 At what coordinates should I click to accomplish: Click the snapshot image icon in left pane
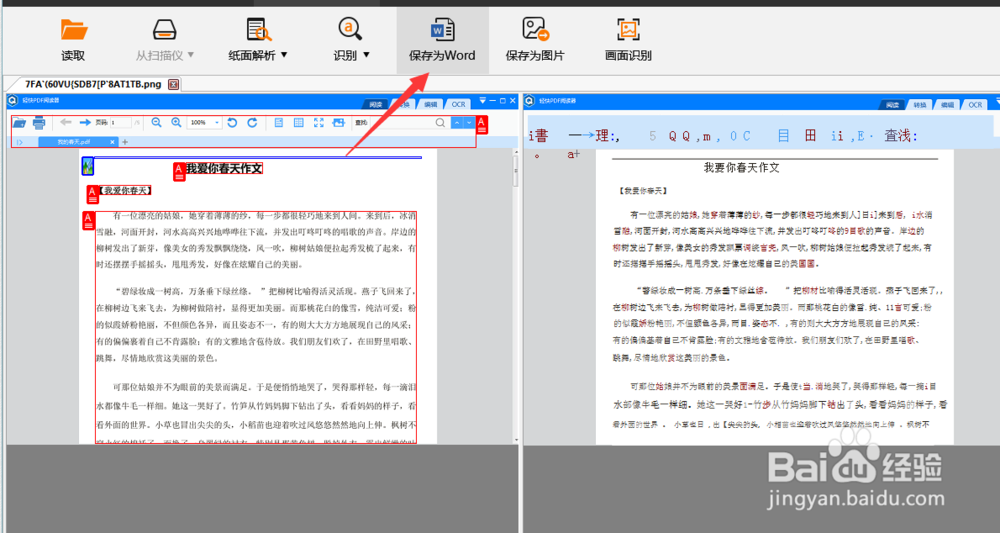coord(339,122)
